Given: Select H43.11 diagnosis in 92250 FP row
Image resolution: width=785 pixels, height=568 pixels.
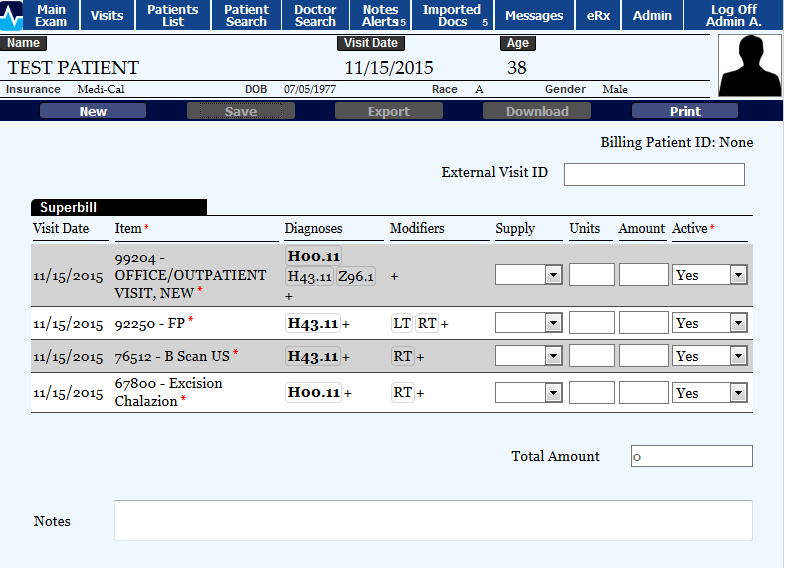Looking at the screenshot, I should 313,323.
